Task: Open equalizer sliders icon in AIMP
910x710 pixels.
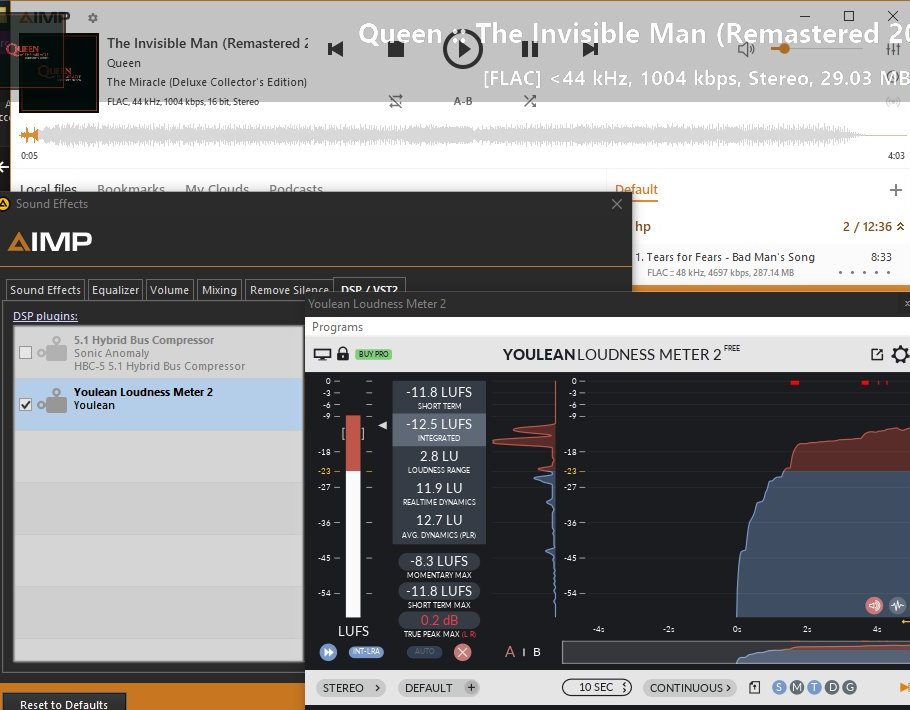Action: pos(893,49)
